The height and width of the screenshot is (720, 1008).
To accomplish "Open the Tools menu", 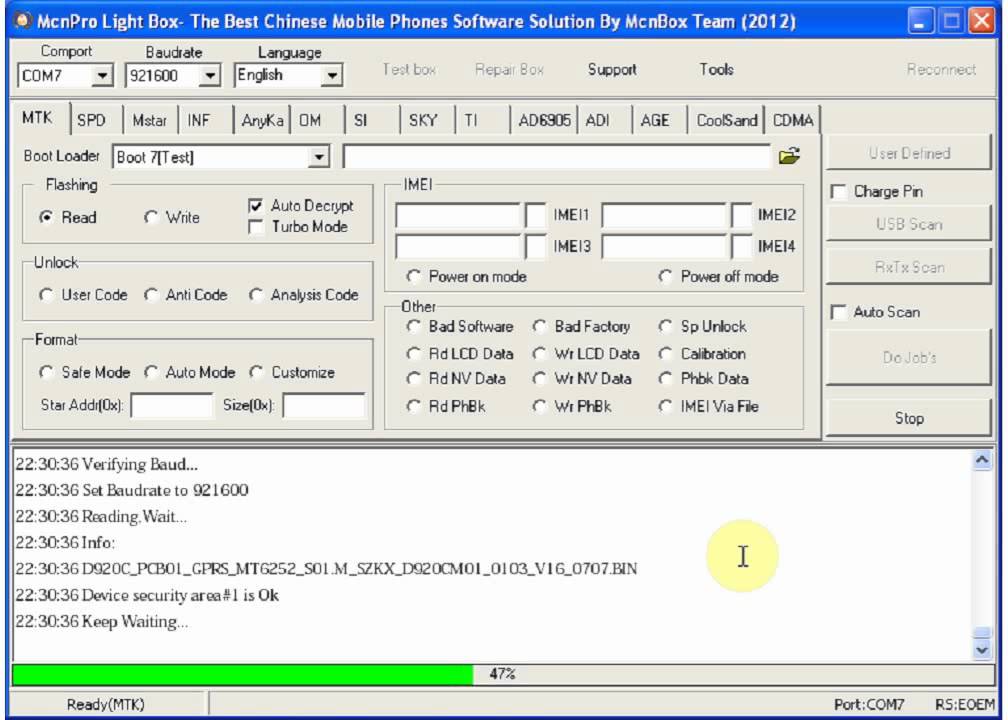I will click(716, 69).
